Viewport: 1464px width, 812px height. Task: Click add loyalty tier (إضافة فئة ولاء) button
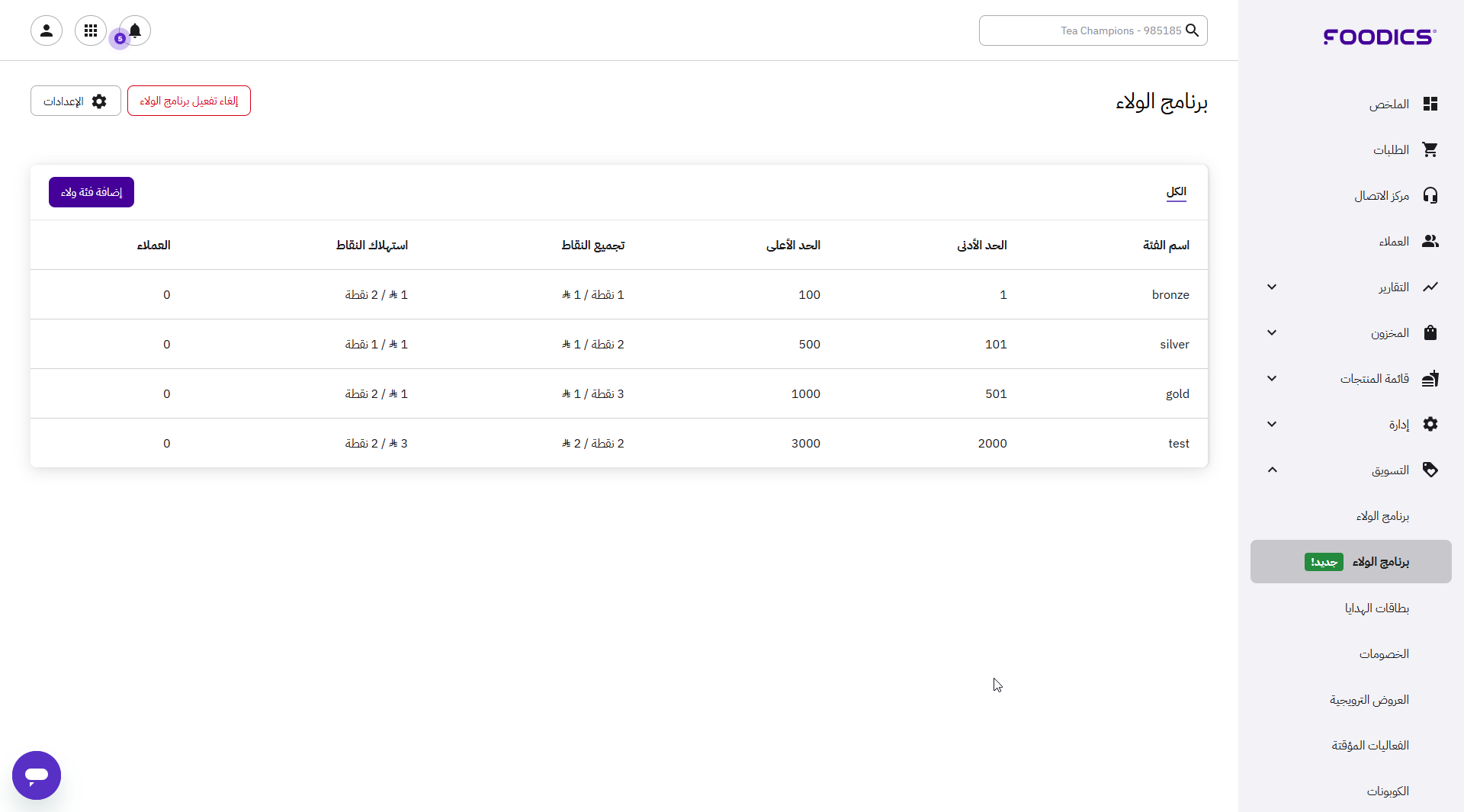coord(91,192)
